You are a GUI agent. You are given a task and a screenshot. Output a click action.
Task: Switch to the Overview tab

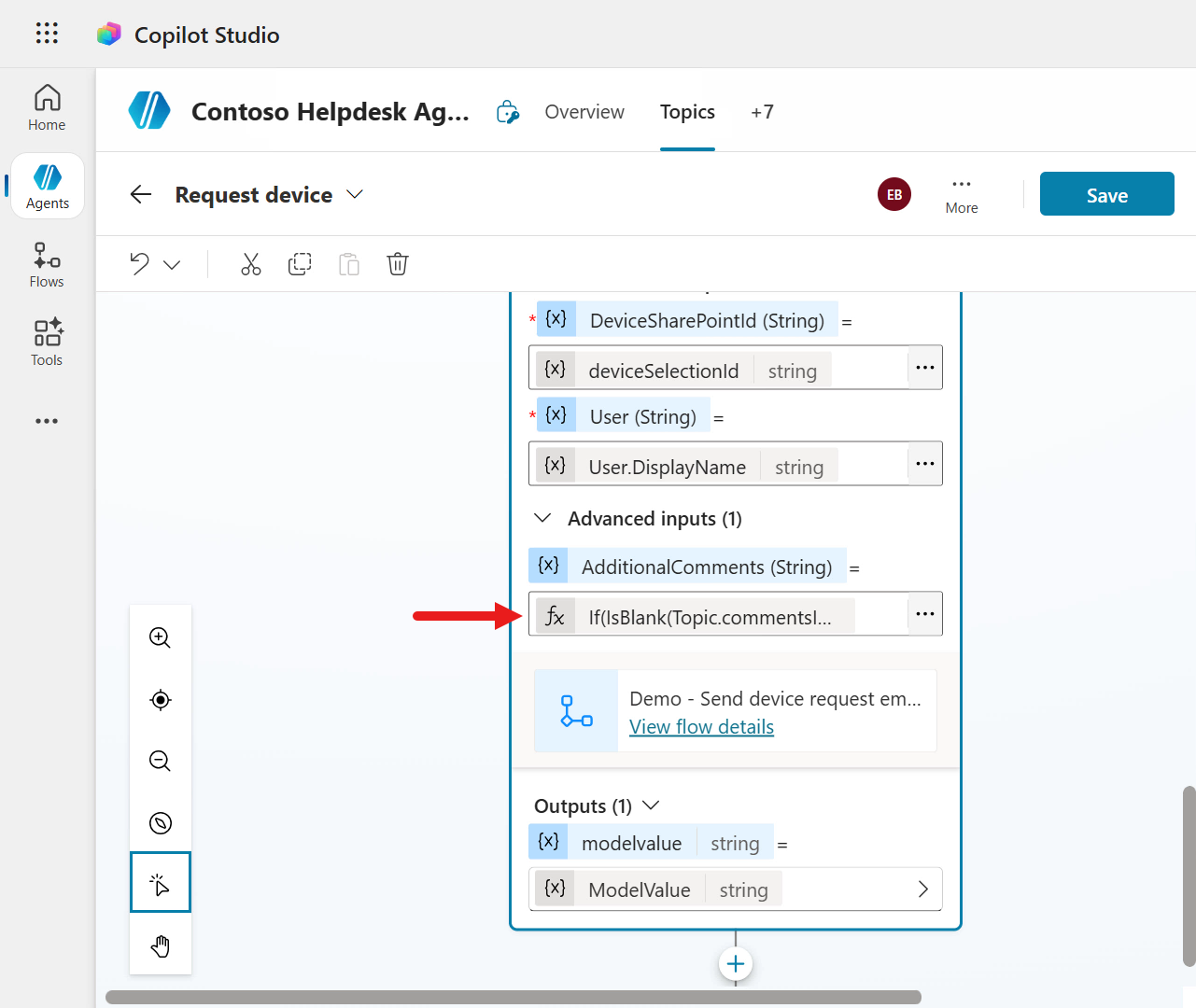pos(584,111)
